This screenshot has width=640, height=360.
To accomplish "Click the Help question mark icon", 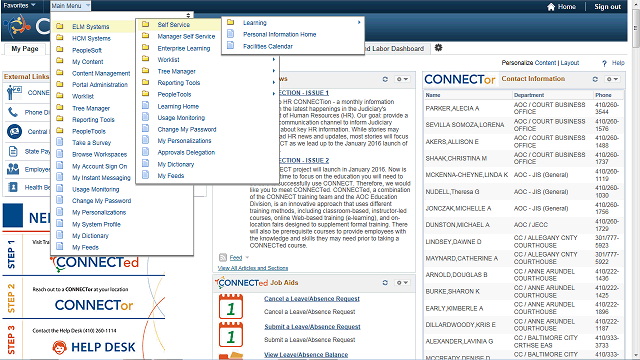I will [604, 63].
